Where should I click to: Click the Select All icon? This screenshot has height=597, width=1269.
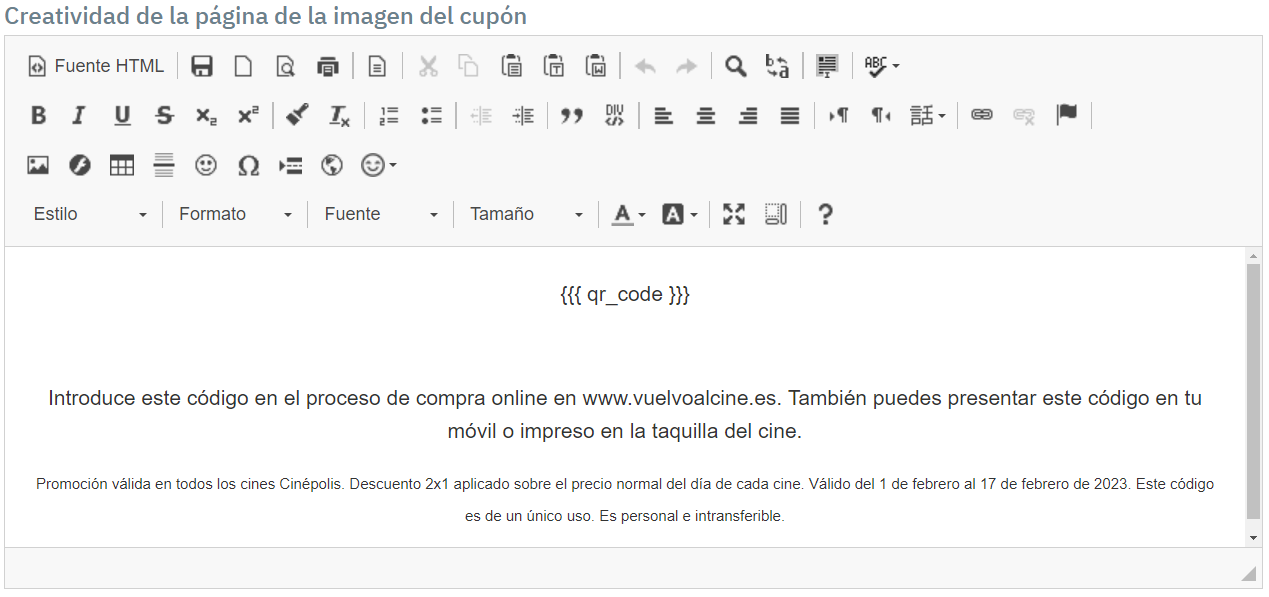pos(827,66)
